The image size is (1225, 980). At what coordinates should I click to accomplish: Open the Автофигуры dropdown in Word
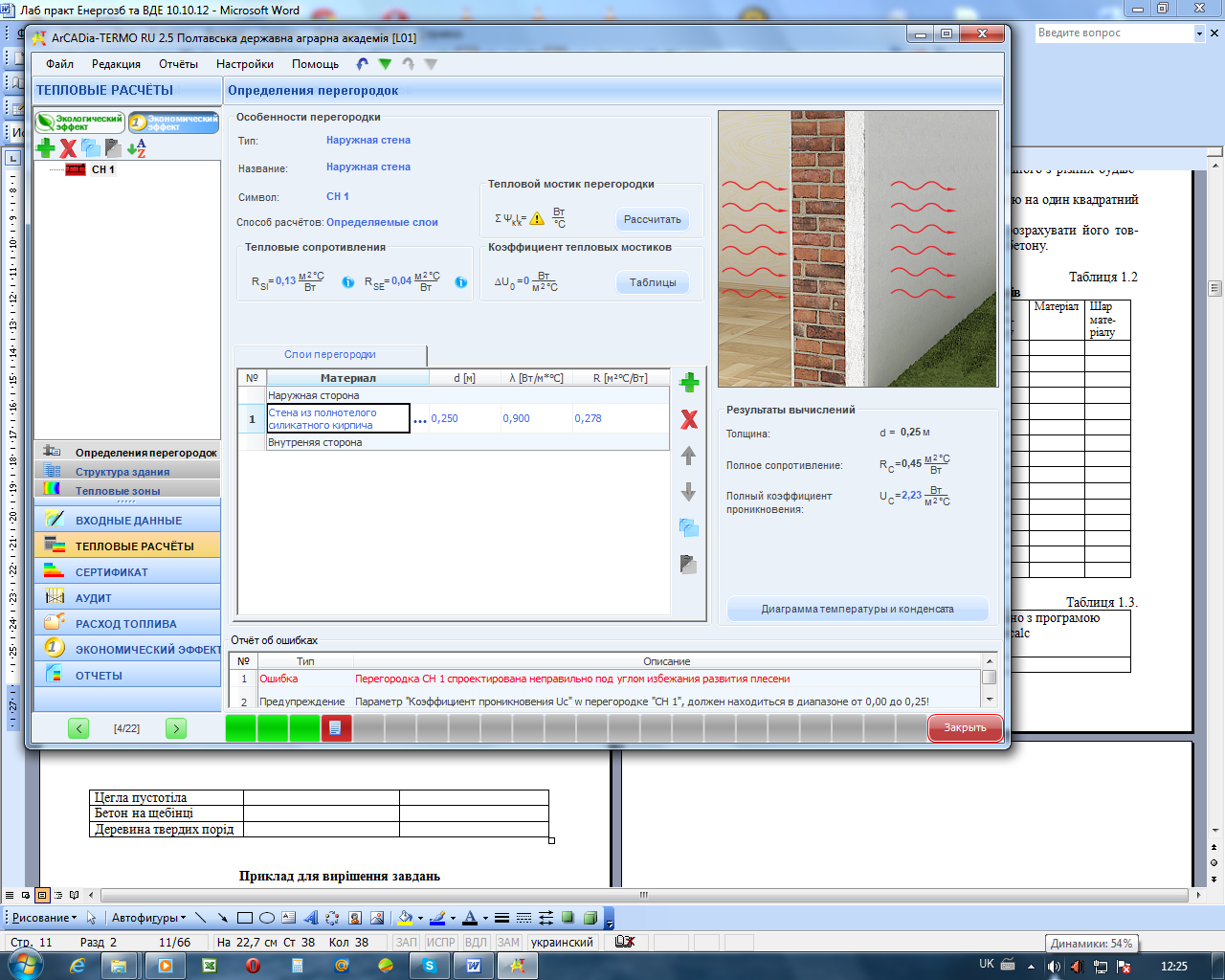[x=149, y=917]
